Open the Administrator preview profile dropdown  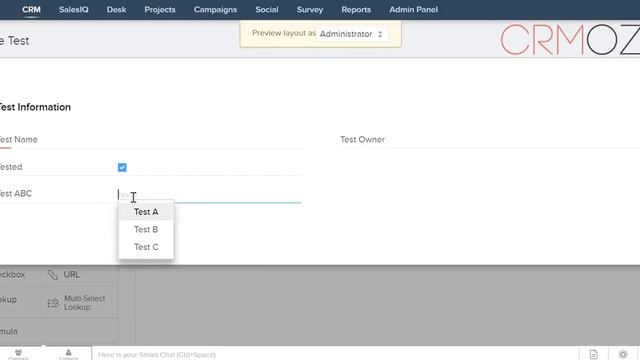coord(351,34)
